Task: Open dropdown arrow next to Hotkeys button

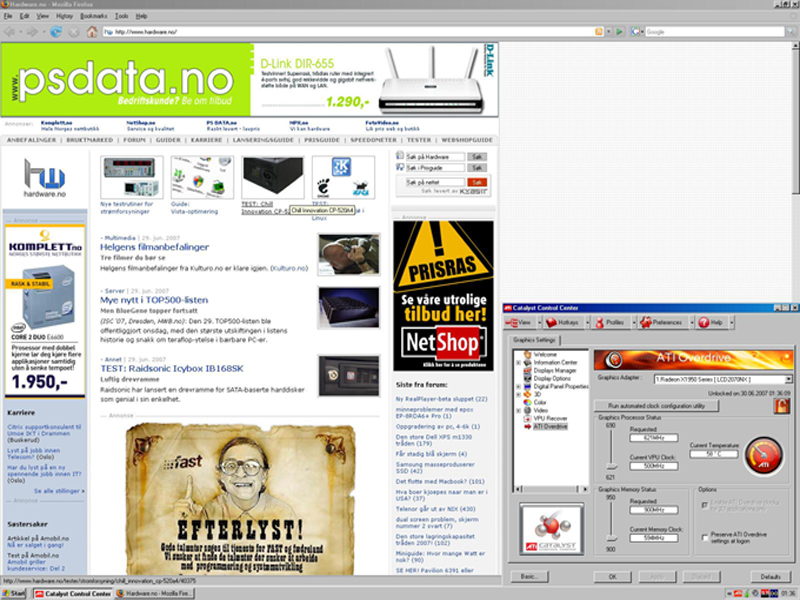Action: [x=587, y=322]
